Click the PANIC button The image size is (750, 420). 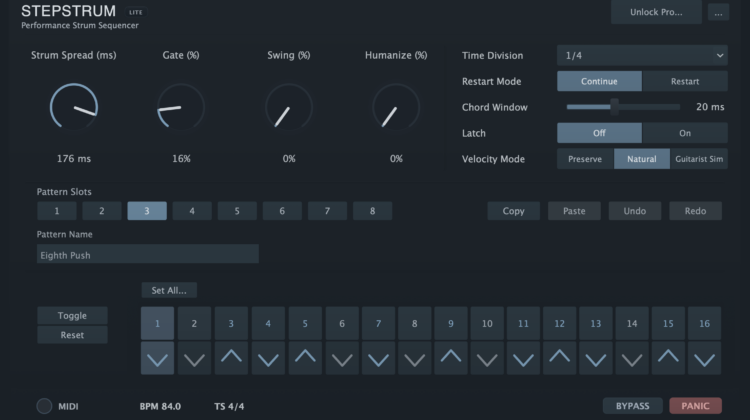[x=695, y=406]
